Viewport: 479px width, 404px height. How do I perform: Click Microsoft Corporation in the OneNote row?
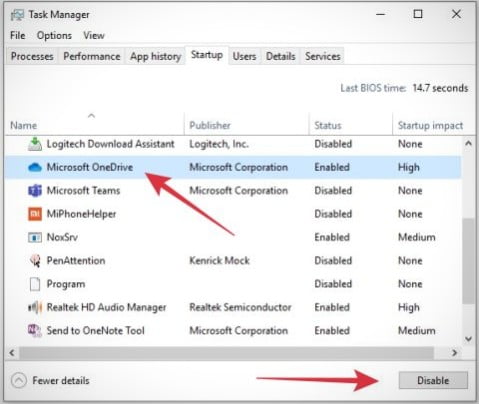coord(238,331)
